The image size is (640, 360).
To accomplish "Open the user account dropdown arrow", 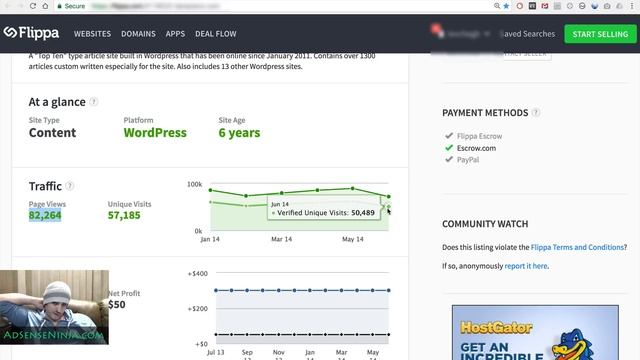I will tap(487, 34).
